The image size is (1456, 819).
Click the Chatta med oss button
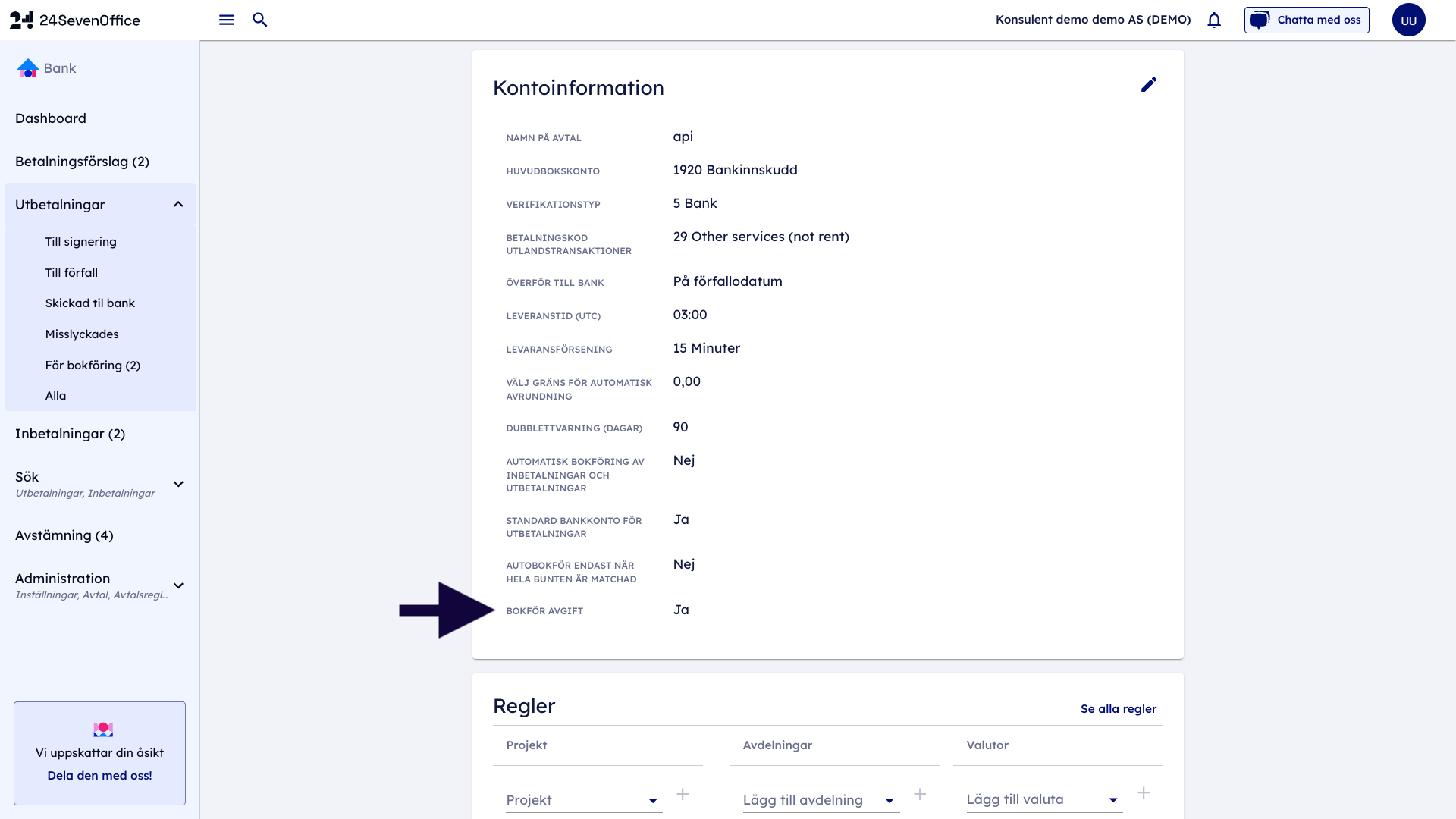1307,20
